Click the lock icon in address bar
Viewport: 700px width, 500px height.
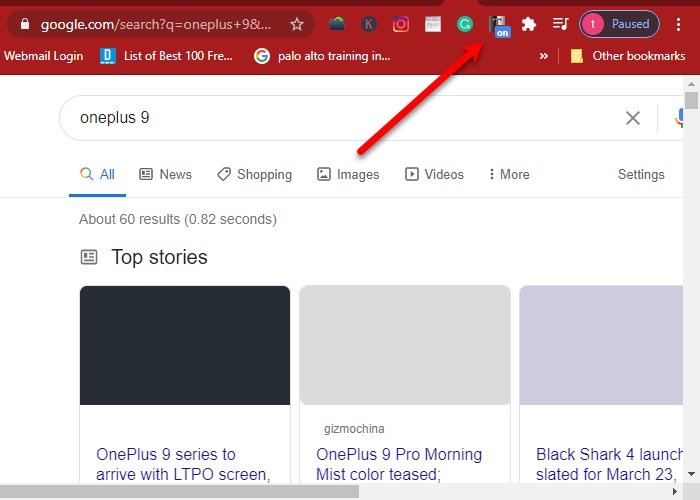pos(25,24)
